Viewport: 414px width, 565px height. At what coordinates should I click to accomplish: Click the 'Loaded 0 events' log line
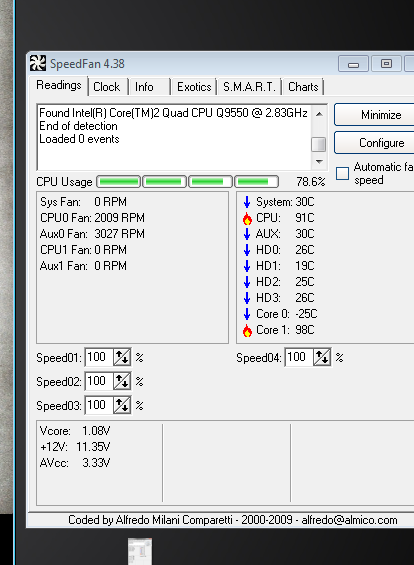[x=79, y=139]
